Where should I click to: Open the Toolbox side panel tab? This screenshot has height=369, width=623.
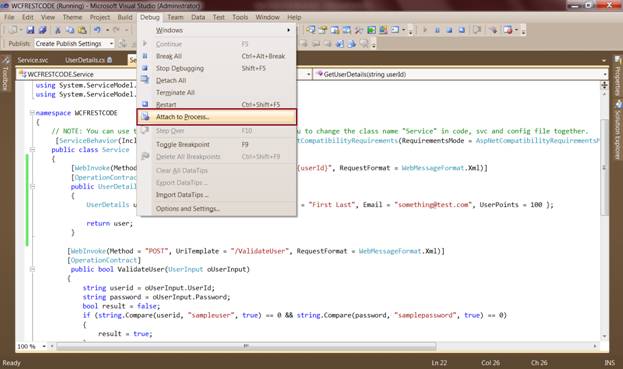click(5, 74)
